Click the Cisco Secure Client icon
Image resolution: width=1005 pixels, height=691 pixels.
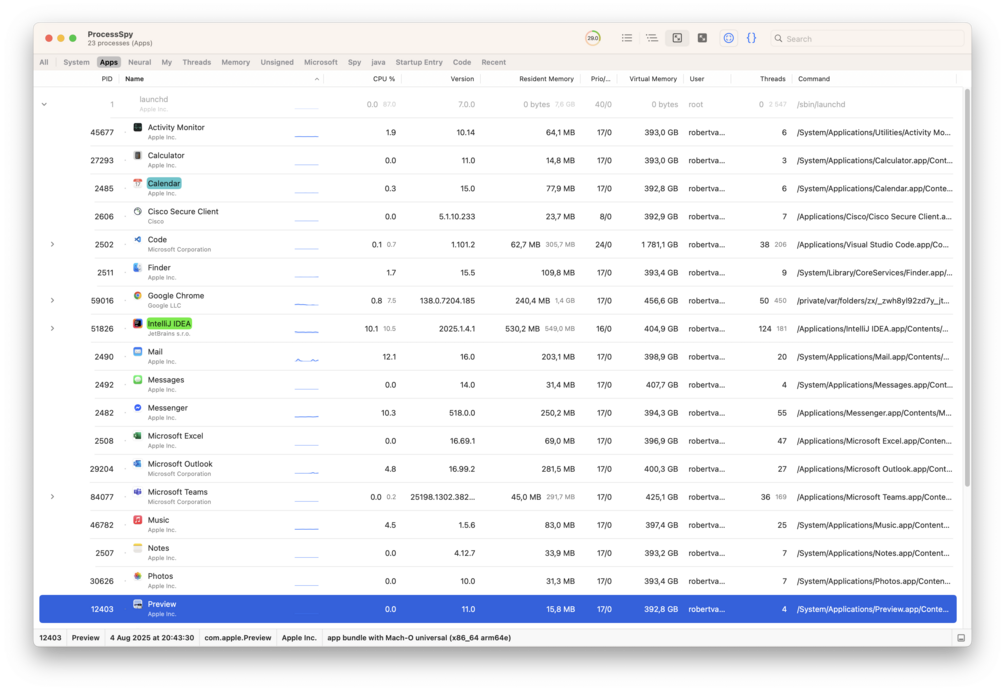coord(137,212)
